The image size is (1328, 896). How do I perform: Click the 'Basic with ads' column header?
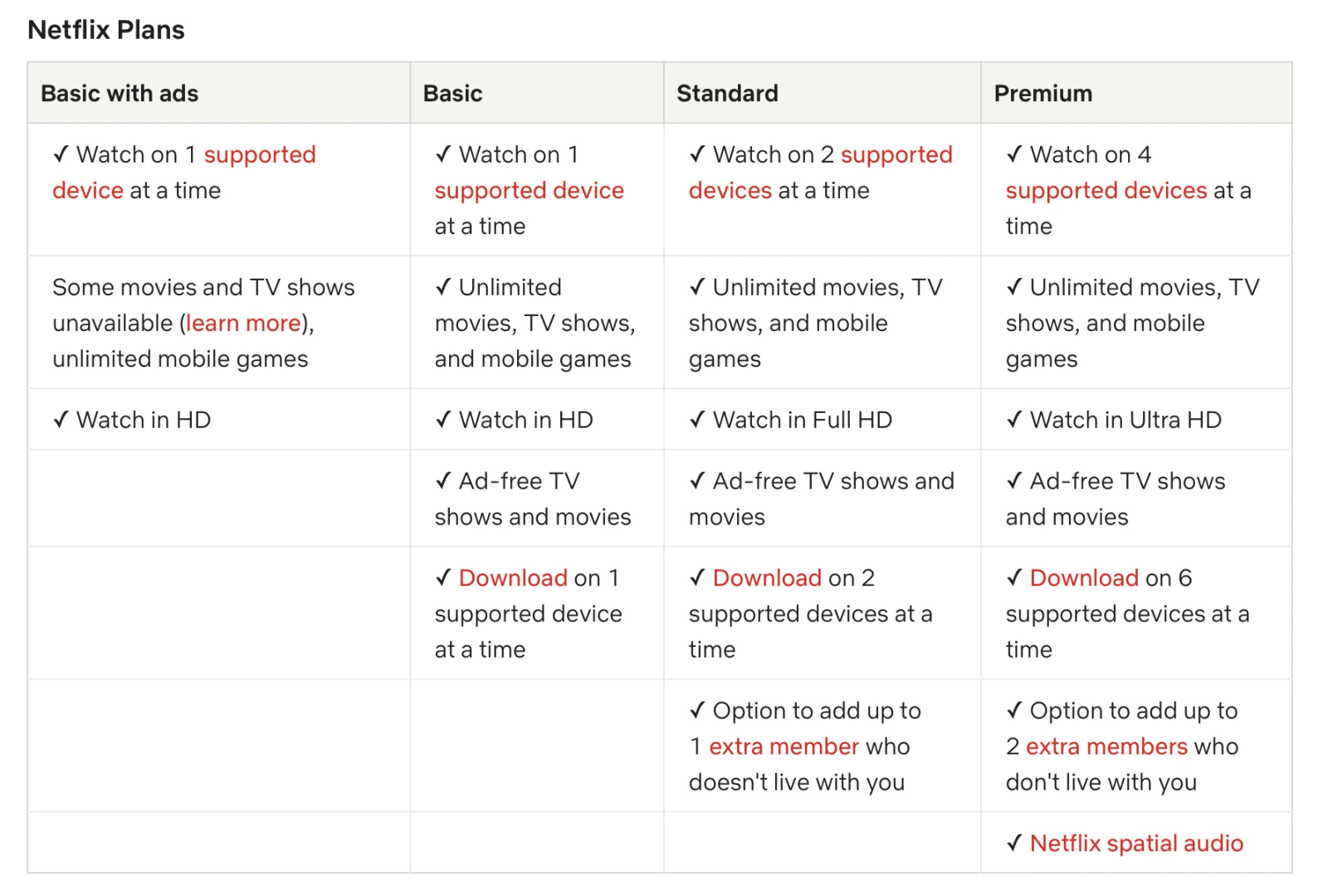(x=120, y=94)
